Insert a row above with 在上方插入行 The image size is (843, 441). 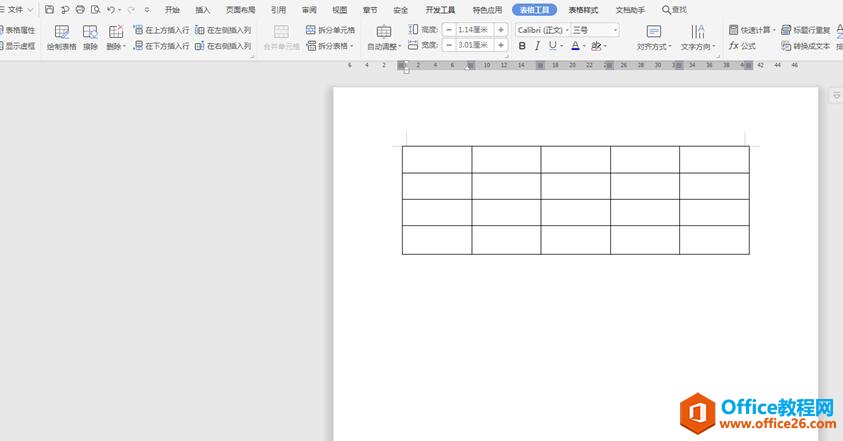[161, 30]
